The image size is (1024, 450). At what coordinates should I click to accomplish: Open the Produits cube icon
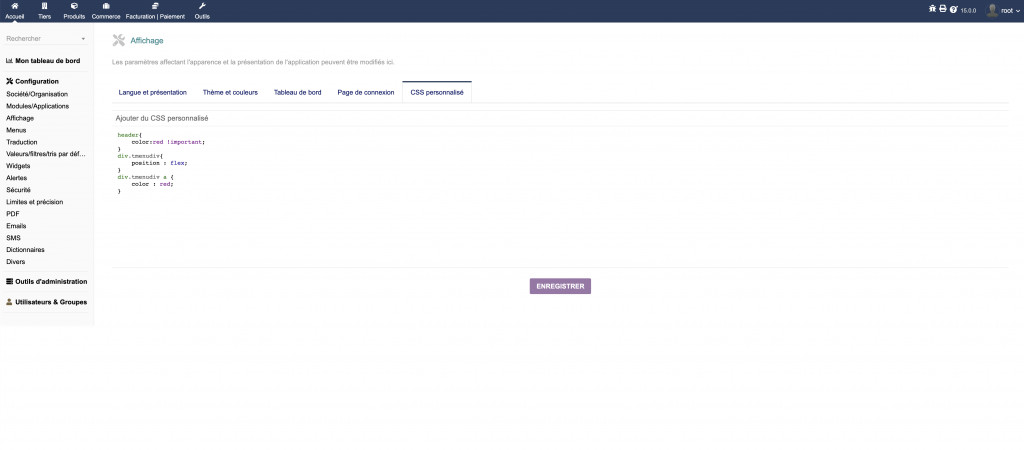(x=74, y=6)
